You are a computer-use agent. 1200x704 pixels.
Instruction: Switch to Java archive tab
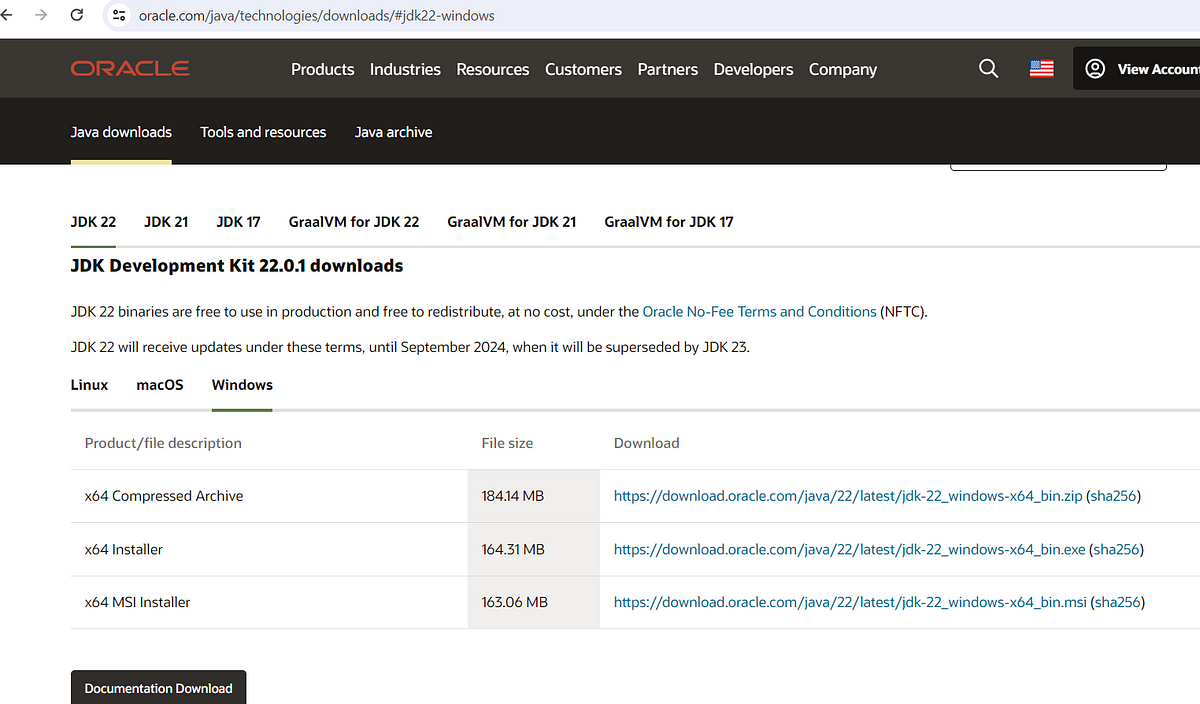393,132
